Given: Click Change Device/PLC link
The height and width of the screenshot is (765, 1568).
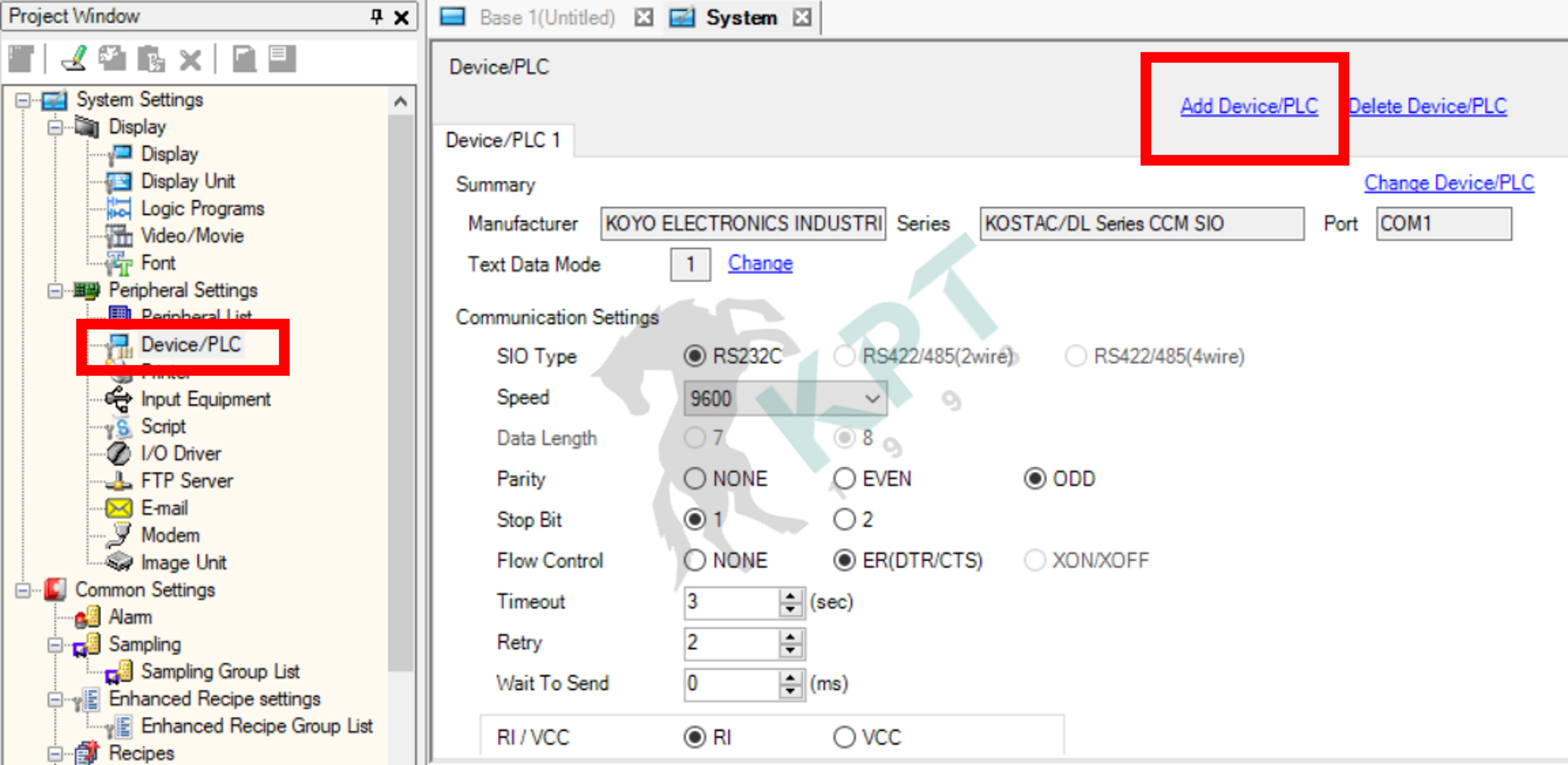Looking at the screenshot, I should pos(1449,182).
